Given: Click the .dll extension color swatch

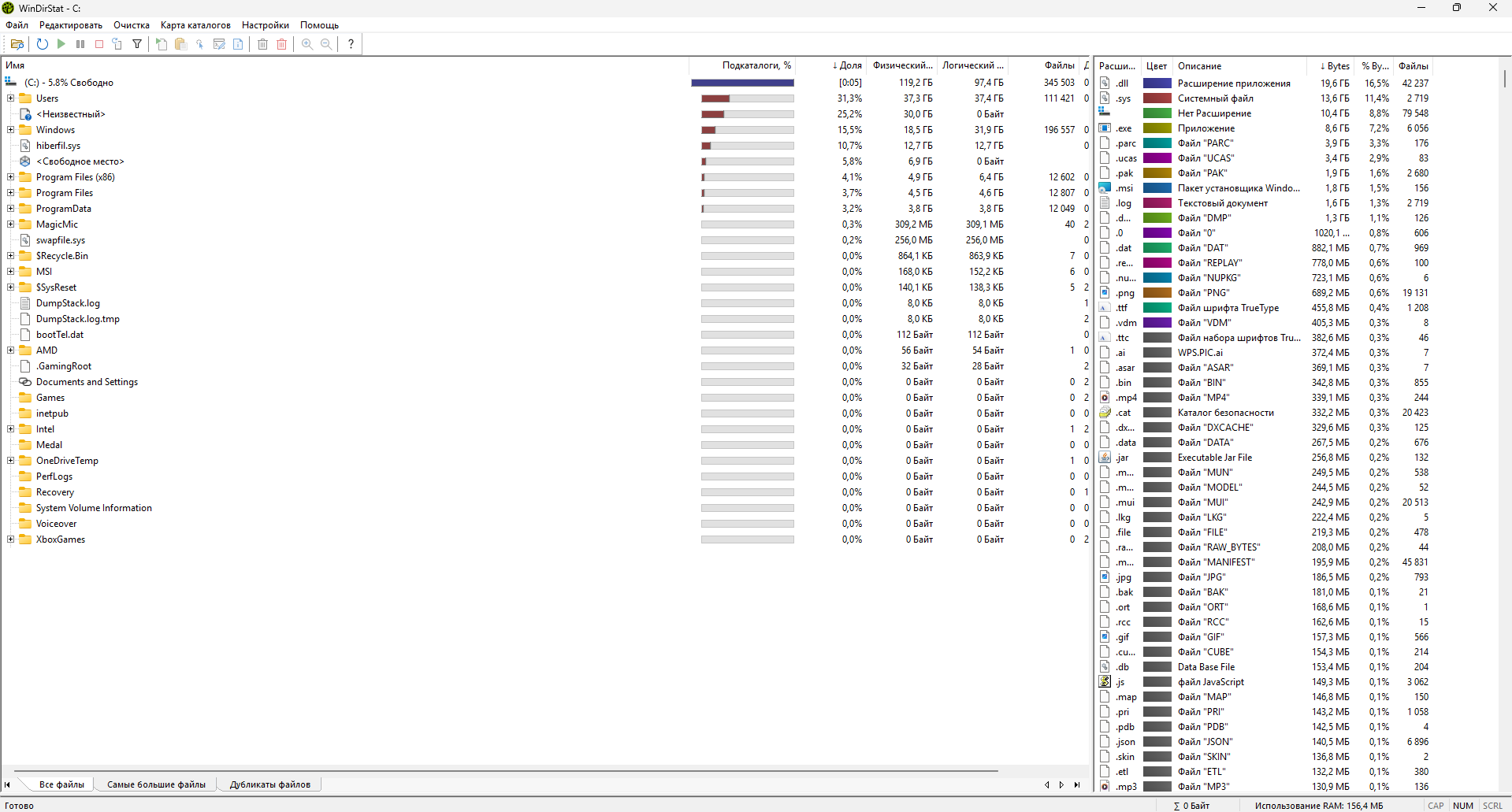Looking at the screenshot, I should (1157, 83).
